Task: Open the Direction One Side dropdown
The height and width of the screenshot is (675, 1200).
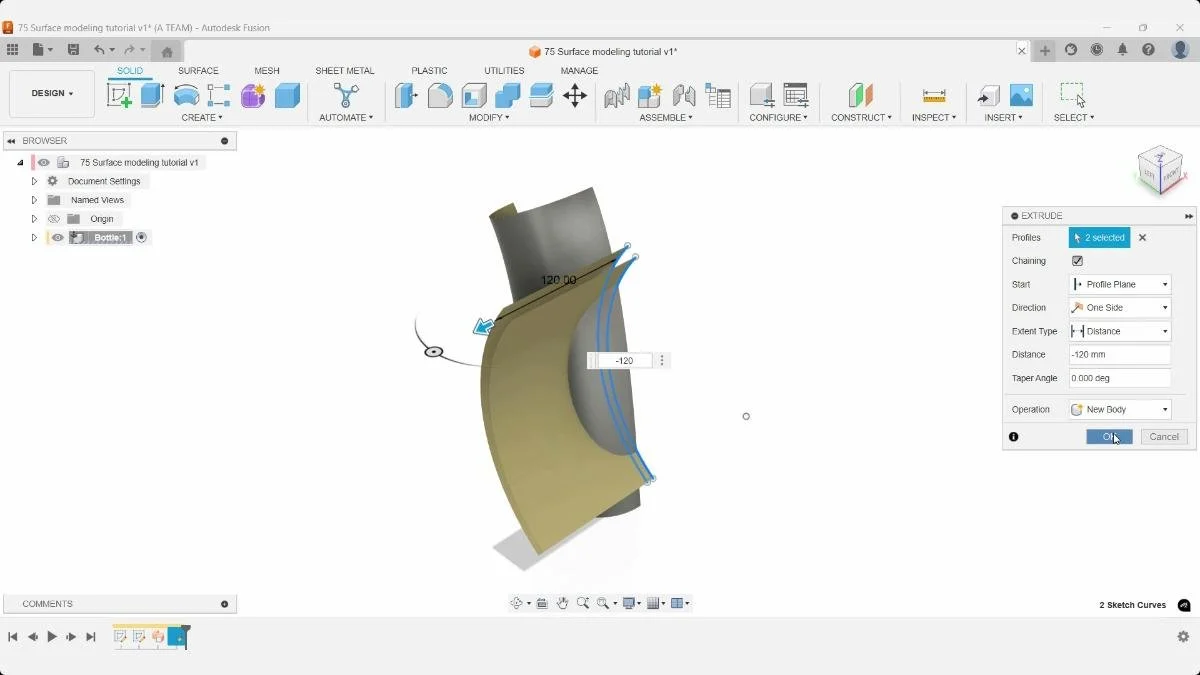Action: pos(1120,308)
